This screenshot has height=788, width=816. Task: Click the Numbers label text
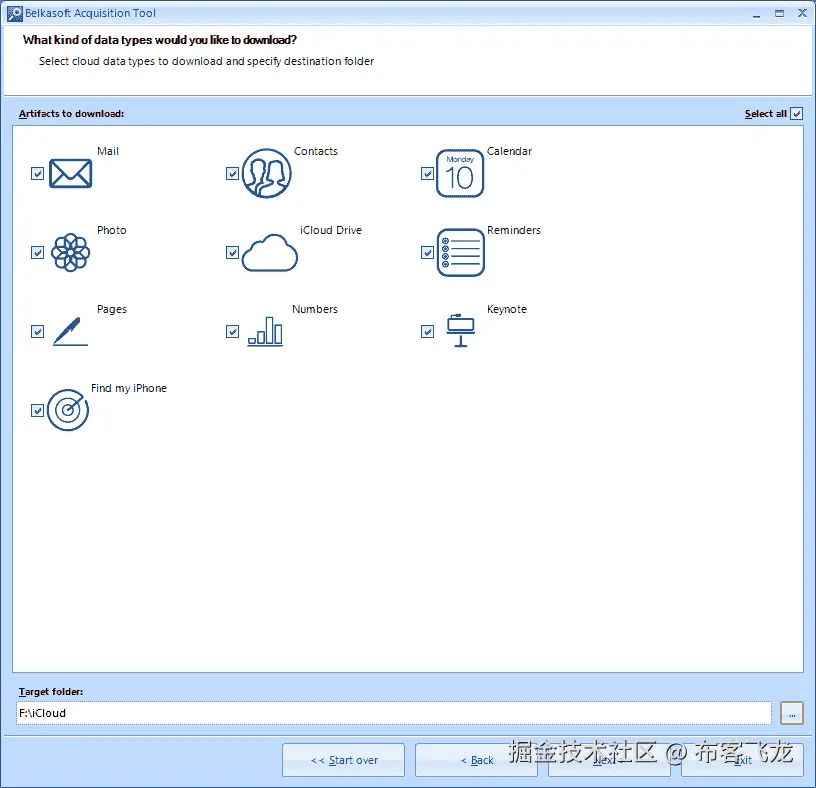pos(315,309)
